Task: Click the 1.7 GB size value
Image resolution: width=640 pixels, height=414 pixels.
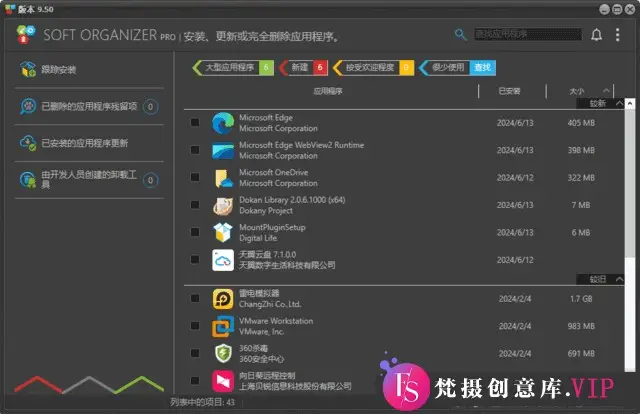Action: (581, 299)
